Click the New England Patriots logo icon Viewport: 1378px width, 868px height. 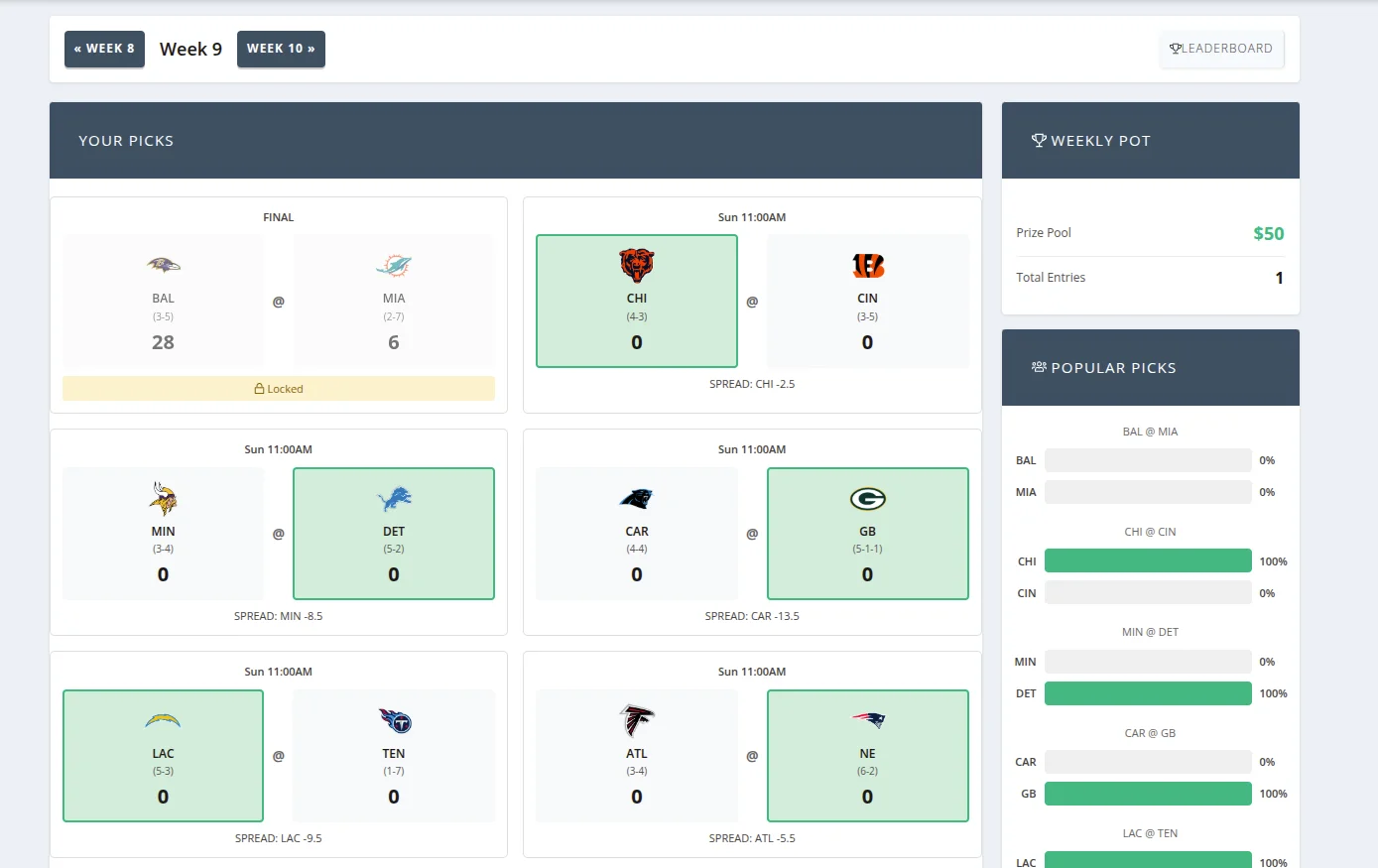click(867, 720)
